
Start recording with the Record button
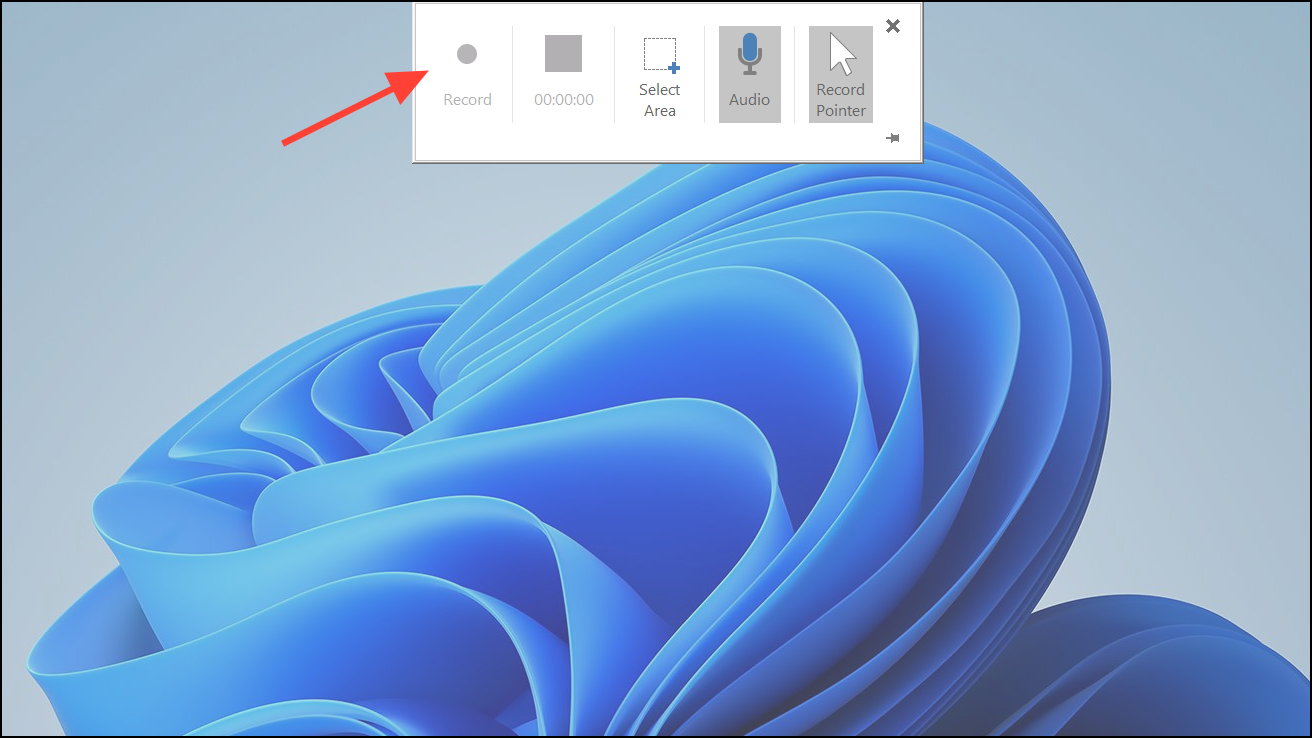(467, 74)
